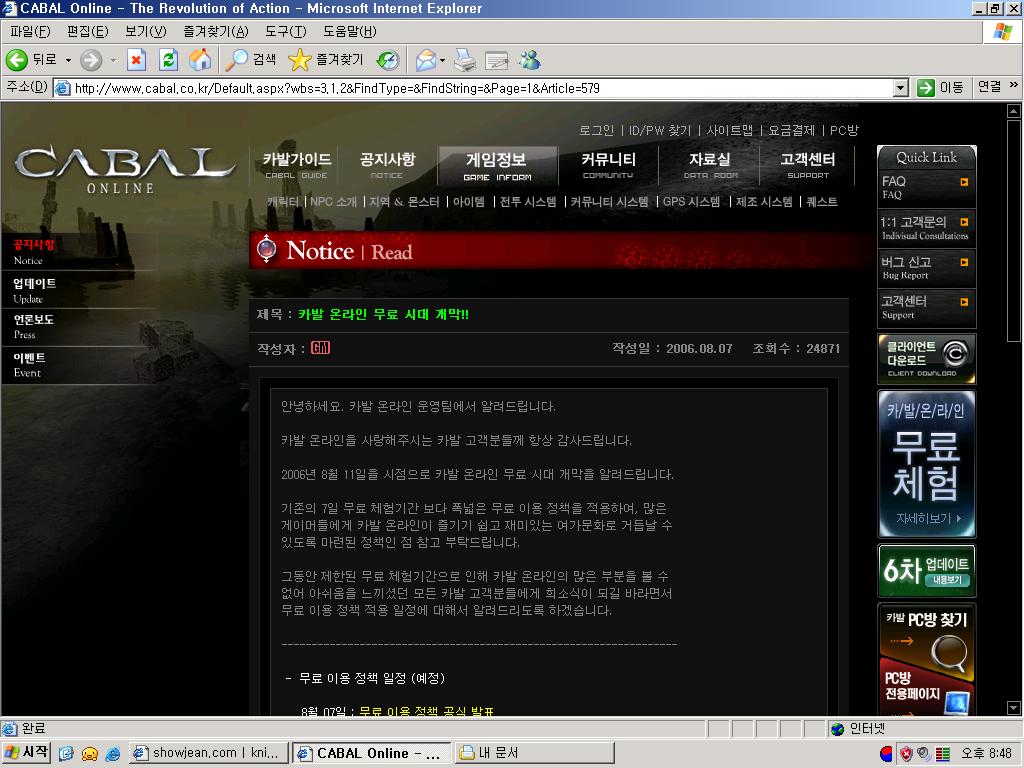Click the 무료체험 자세히보기 banner
This screenshot has width=1024, height=768.
coord(926,463)
